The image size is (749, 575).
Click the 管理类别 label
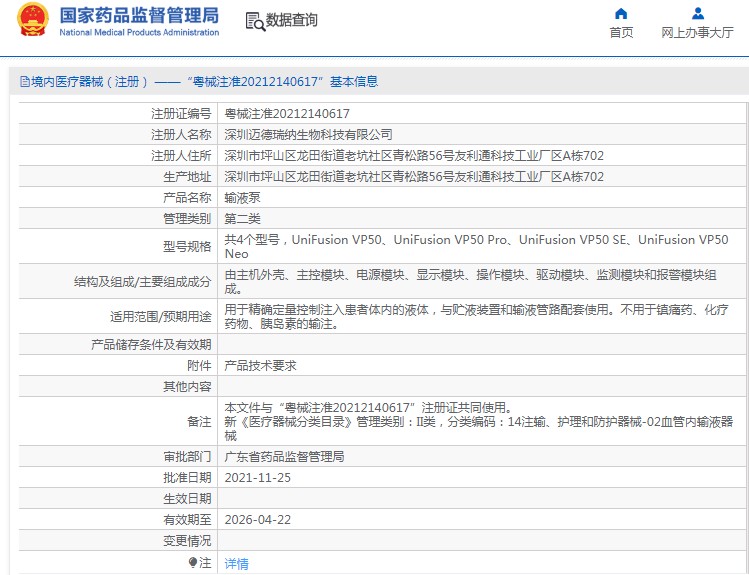point(187,219)
